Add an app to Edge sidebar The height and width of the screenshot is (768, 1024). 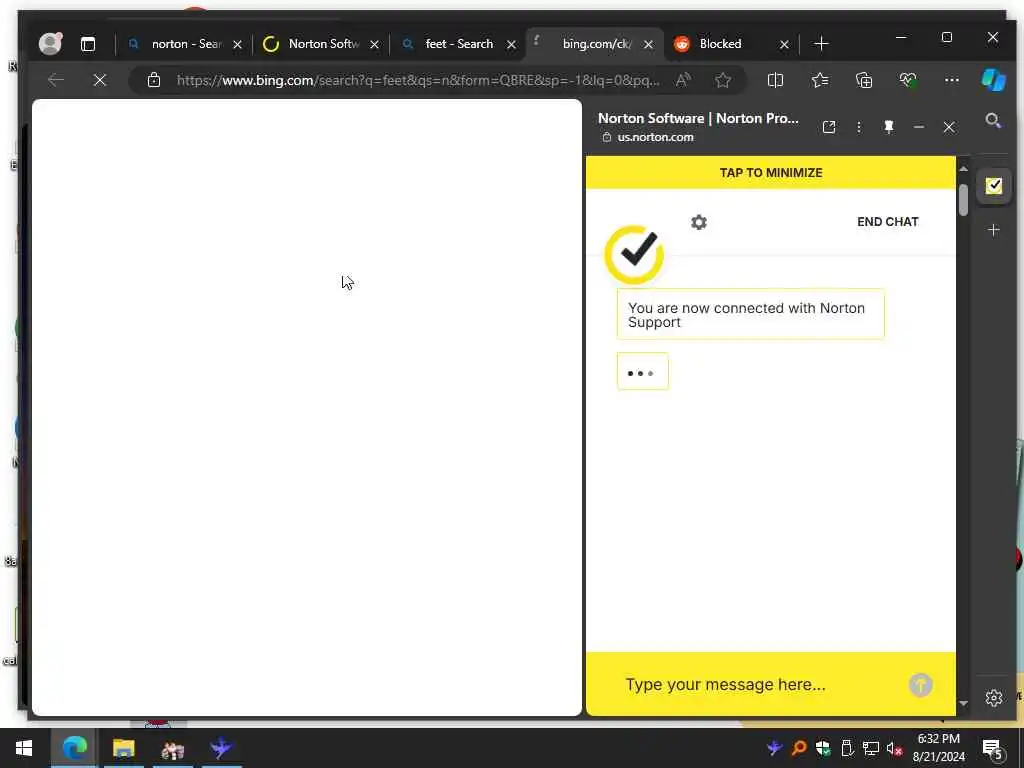coord(993,230)
